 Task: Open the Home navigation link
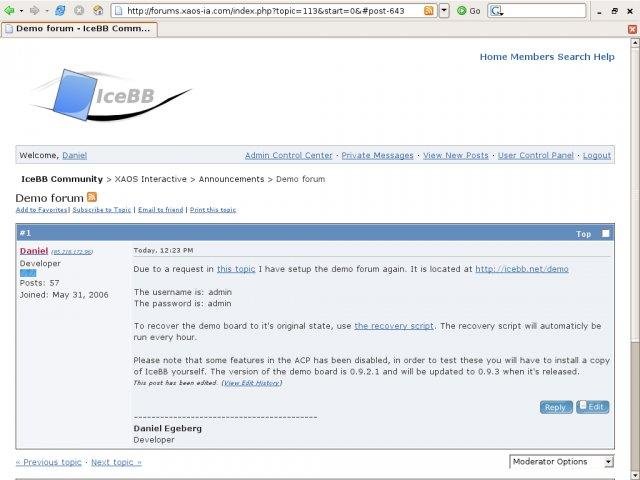493,57
